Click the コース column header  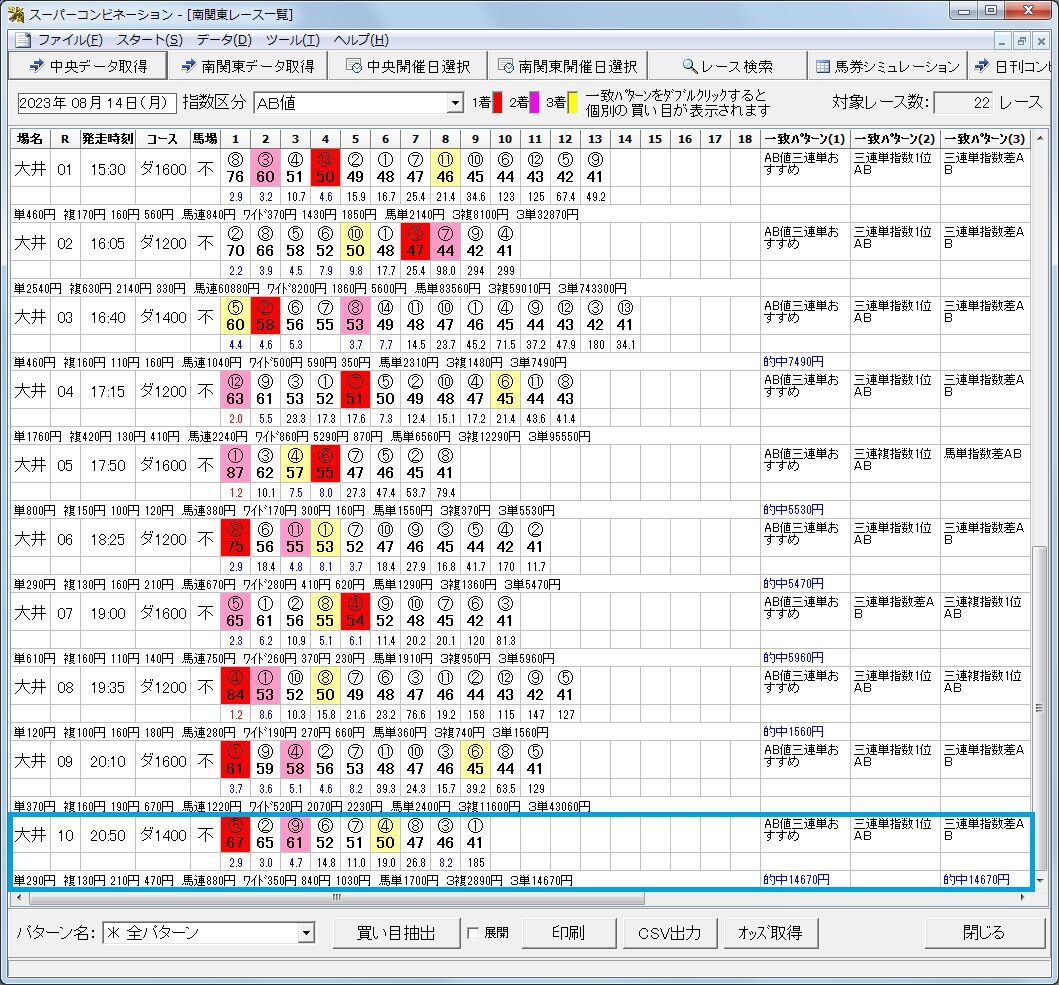click(x=162, y=138)
